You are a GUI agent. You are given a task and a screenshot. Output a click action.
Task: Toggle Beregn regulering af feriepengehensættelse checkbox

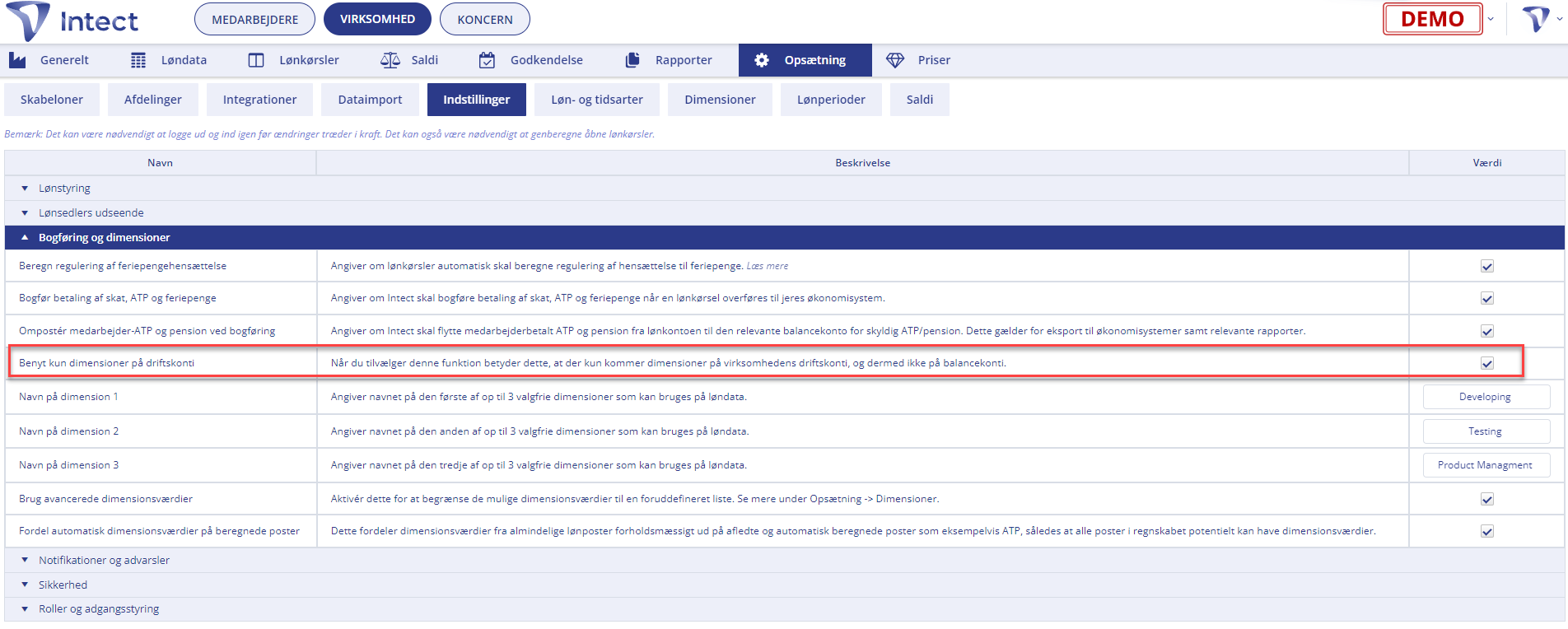coord(1487,266)
